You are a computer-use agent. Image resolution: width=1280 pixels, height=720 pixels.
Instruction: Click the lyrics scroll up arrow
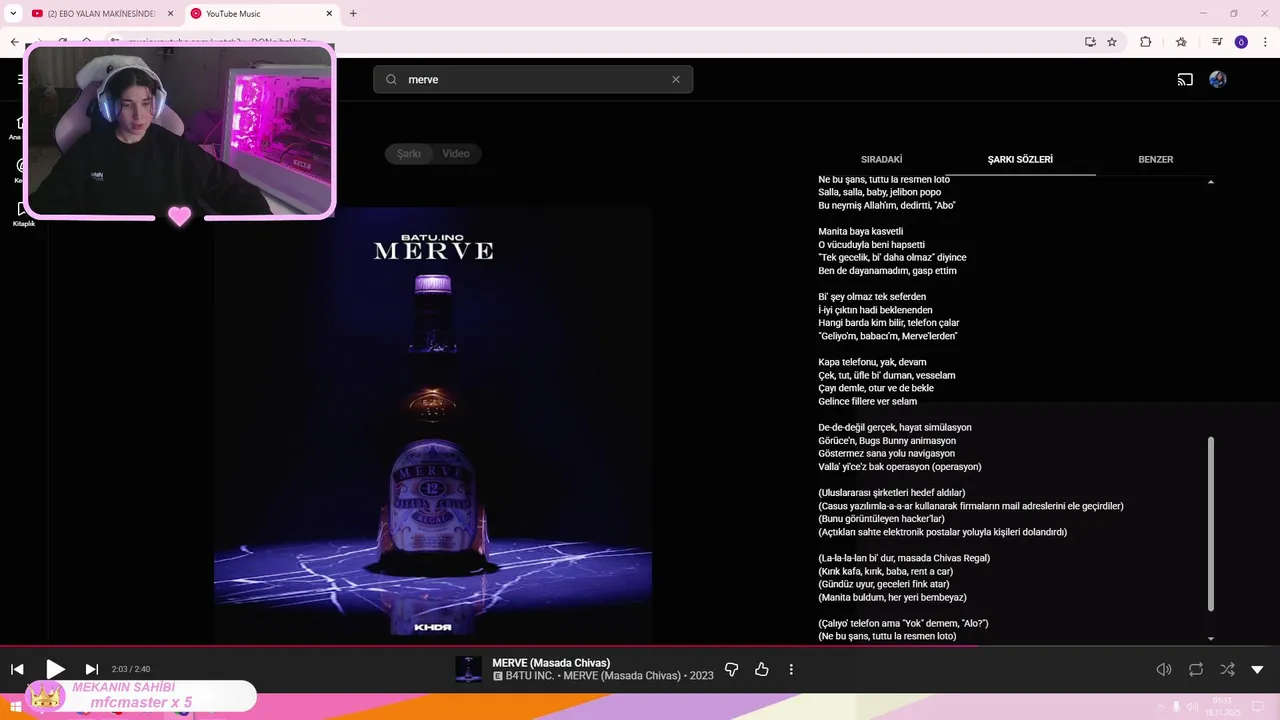click(x=1211, y=182)
